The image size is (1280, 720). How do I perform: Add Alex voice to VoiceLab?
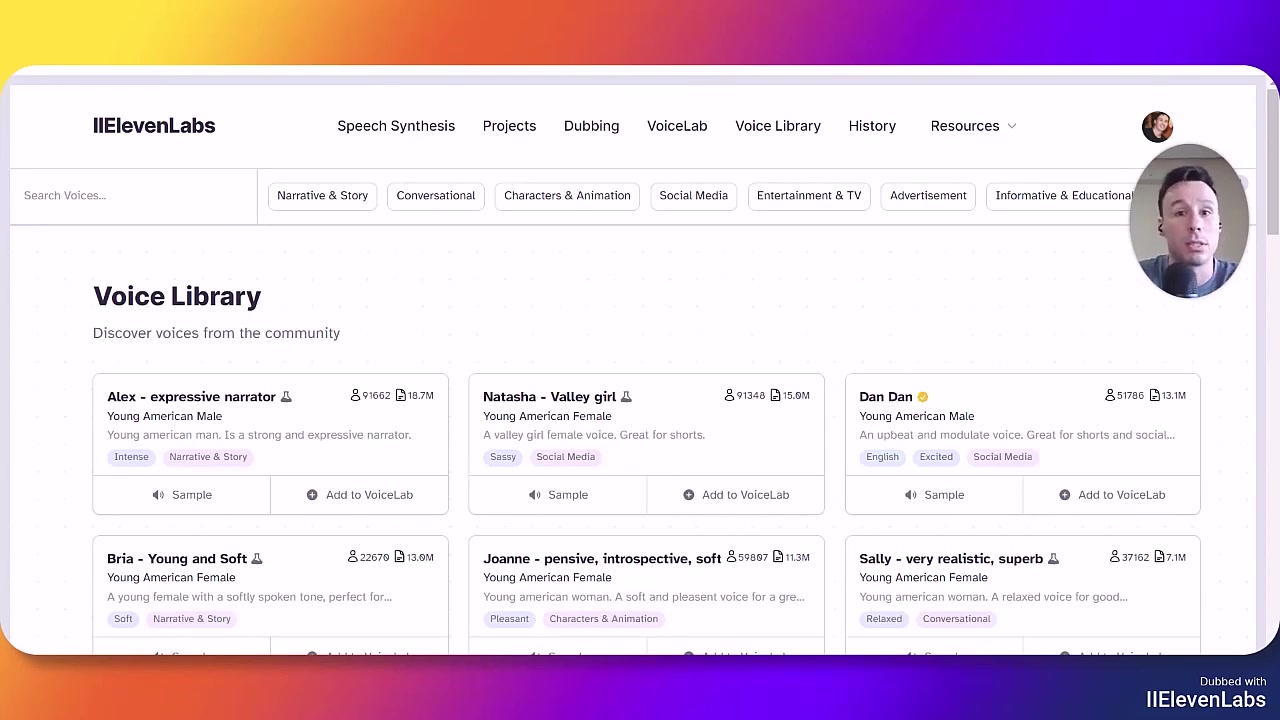click(x=359, y=495)
